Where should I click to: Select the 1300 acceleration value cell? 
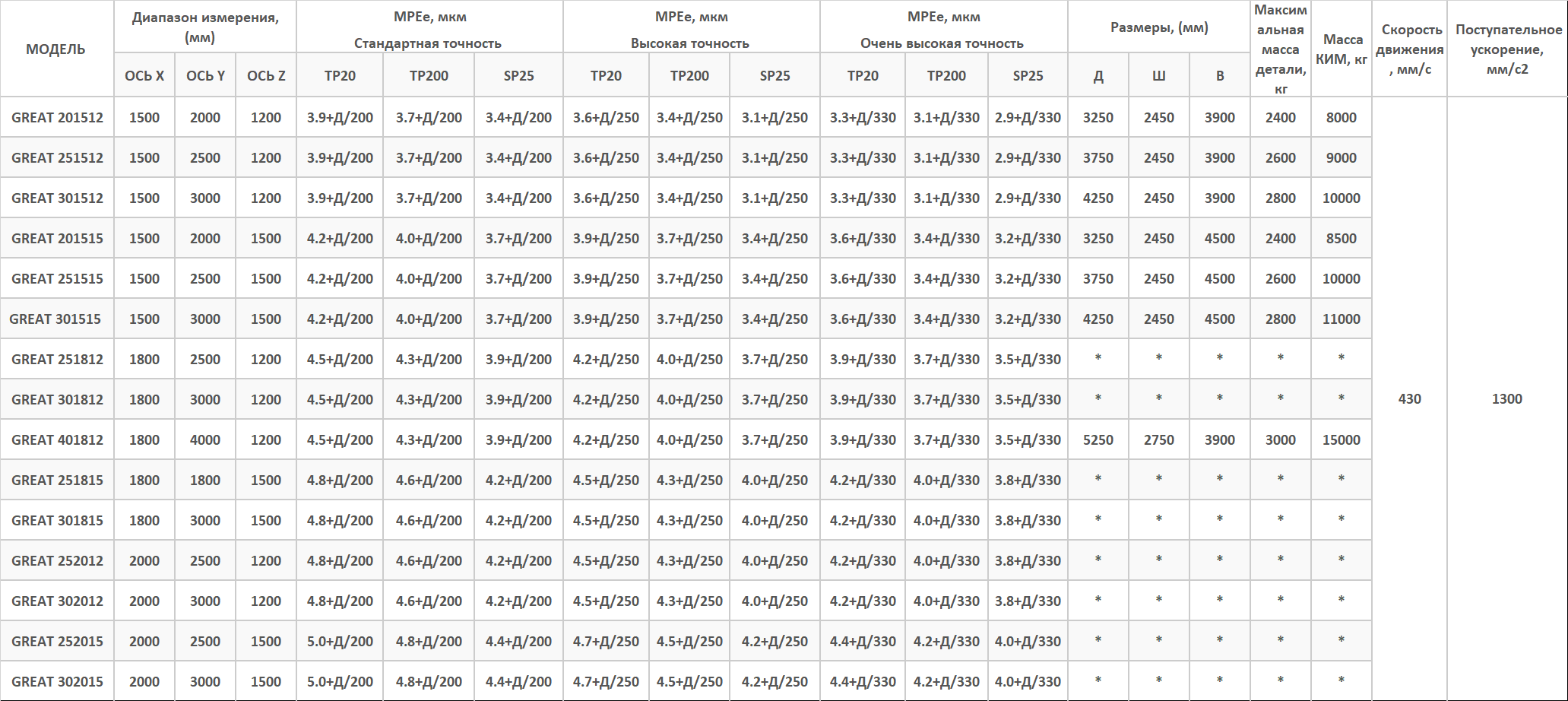coord(1506,399)
